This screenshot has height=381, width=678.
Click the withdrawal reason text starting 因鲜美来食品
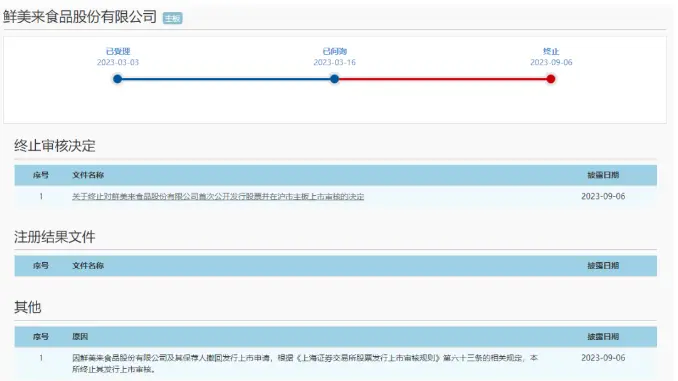point(305,364)
